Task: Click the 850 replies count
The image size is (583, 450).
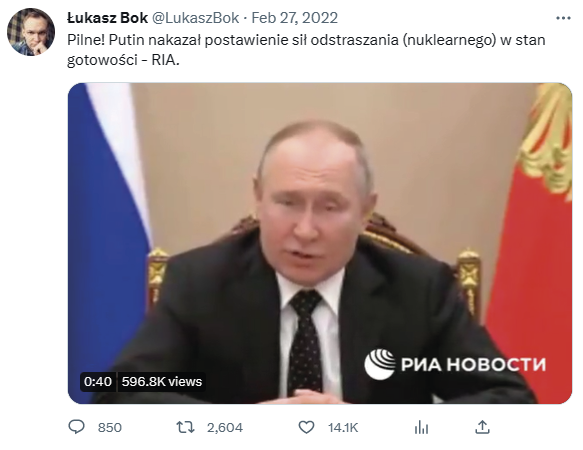Action: [x=110, y=428]
